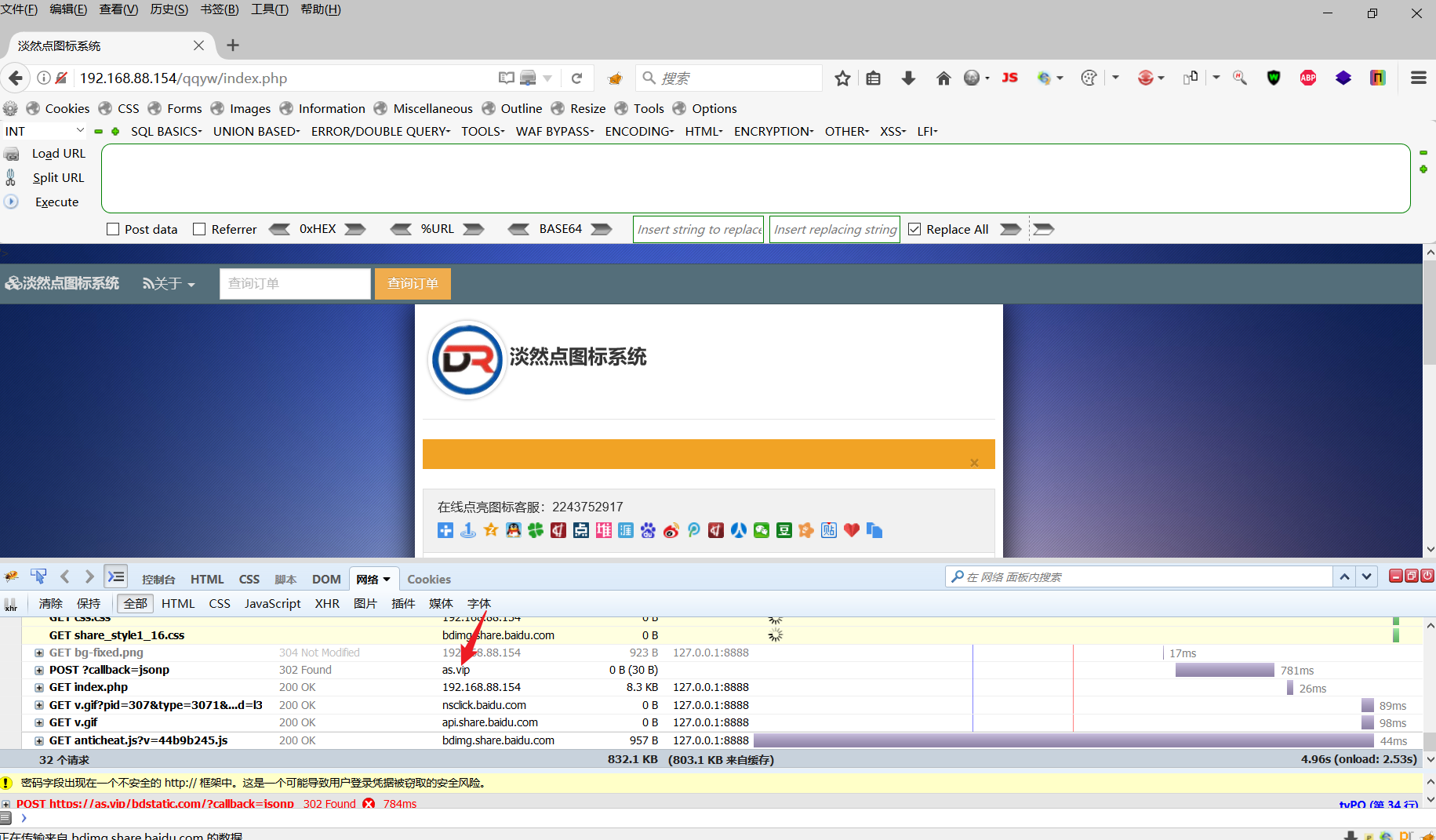The image size is (1436, 840).
Task: Open the 工具(T) tools menu
Action: [270, 9]
